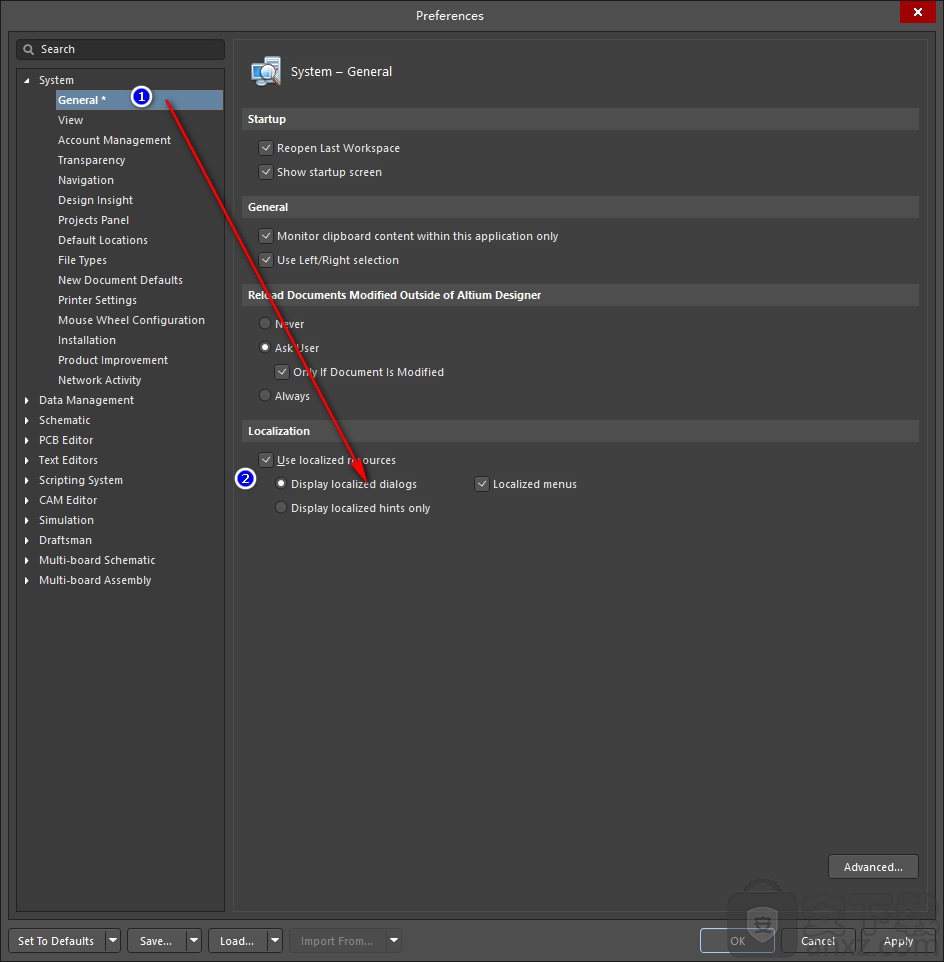The width and height of the screenshot is (944, 962).
Task: Select Display localized hints only option
Action: (281, 507)
